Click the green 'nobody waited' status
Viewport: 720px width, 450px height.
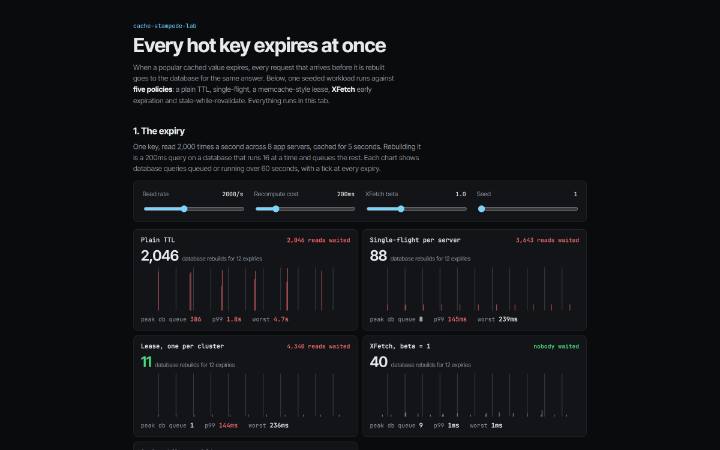click(x=556, y=346)
